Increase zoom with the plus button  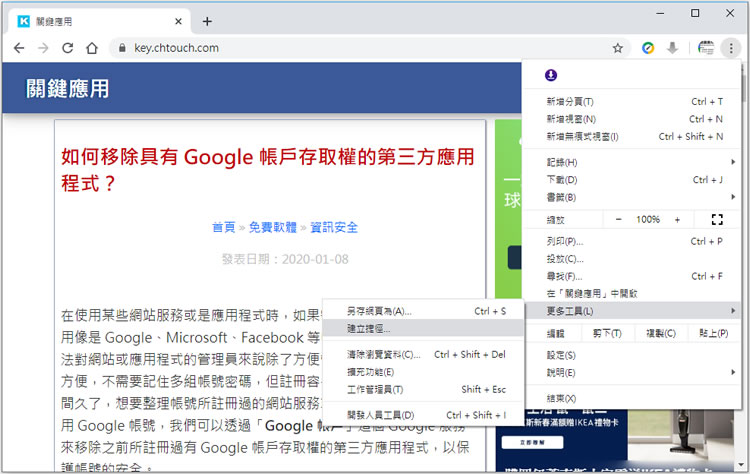677,219
